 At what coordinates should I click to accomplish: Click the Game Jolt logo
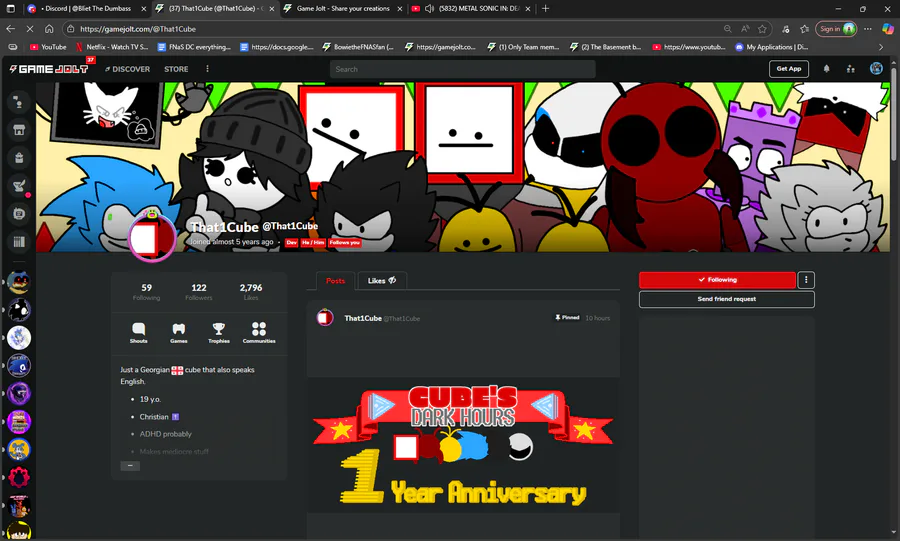(x=49, y=69)
